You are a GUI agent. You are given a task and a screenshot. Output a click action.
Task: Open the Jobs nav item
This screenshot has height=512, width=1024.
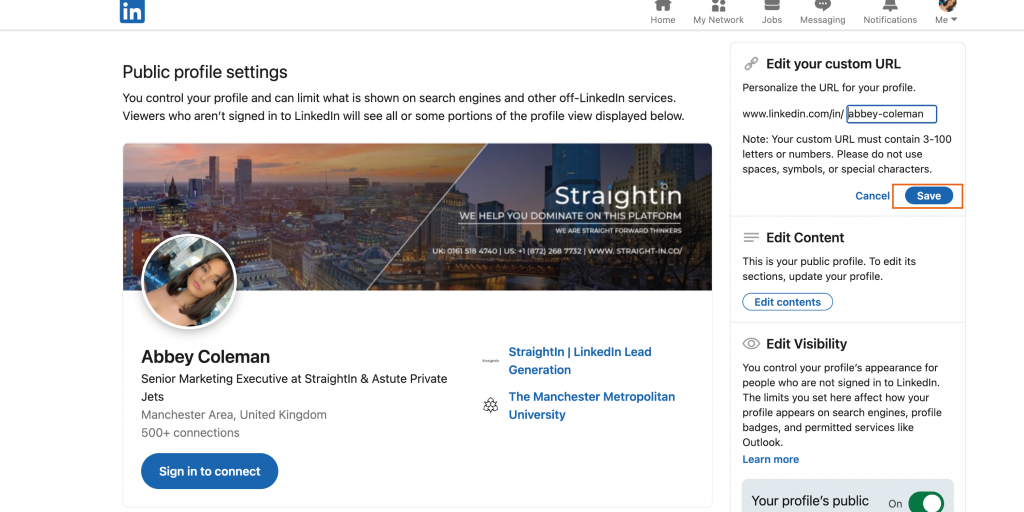coord(772,13)
